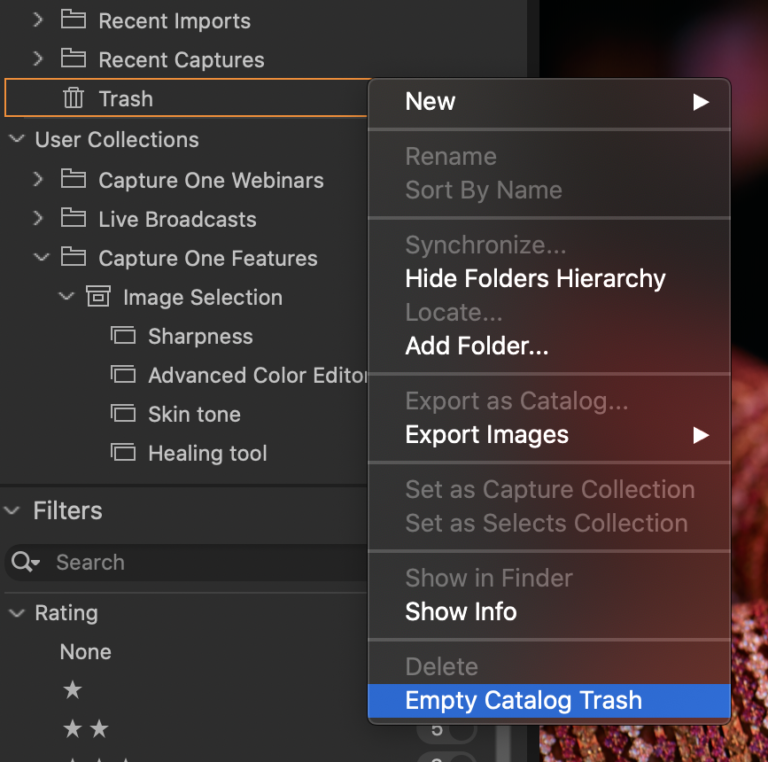
Task: Collapse the Capture One Features group
Action: click(40, 258)
